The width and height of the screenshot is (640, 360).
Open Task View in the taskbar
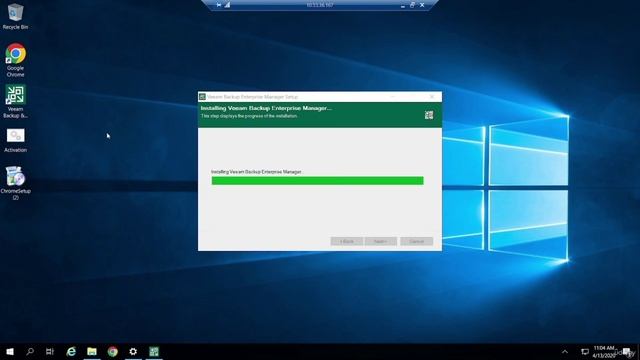click(50, 351)
